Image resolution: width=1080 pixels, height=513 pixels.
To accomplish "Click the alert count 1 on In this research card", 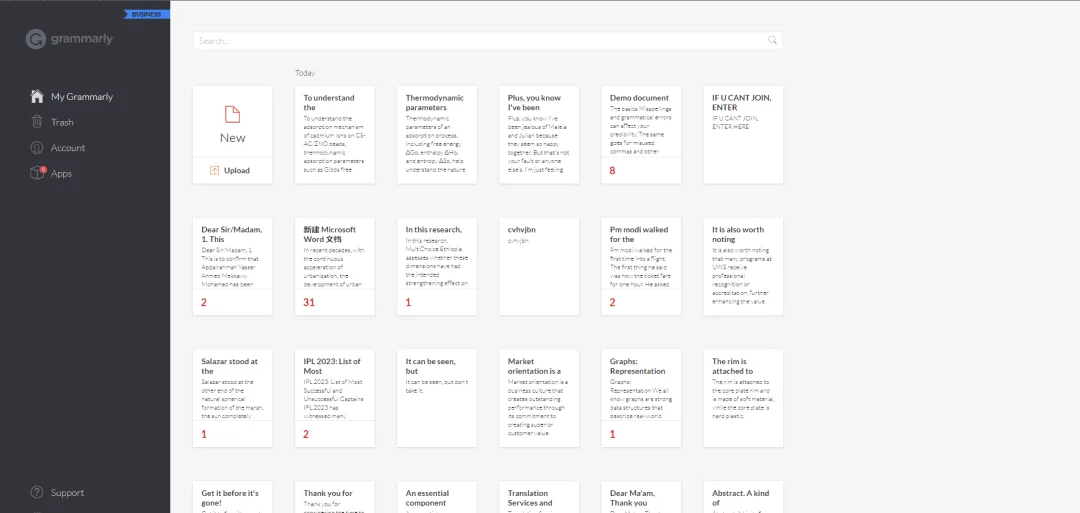I will (x=408, y=302).
